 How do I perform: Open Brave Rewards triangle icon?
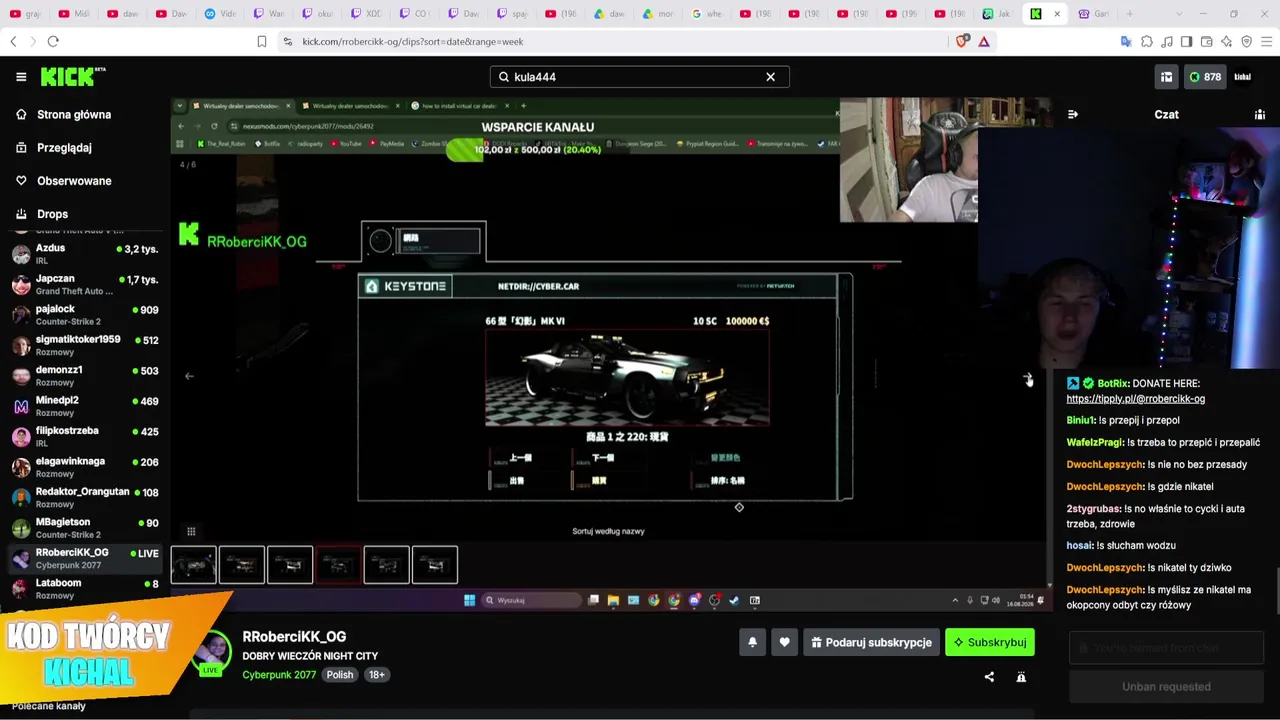pos(984,41)
